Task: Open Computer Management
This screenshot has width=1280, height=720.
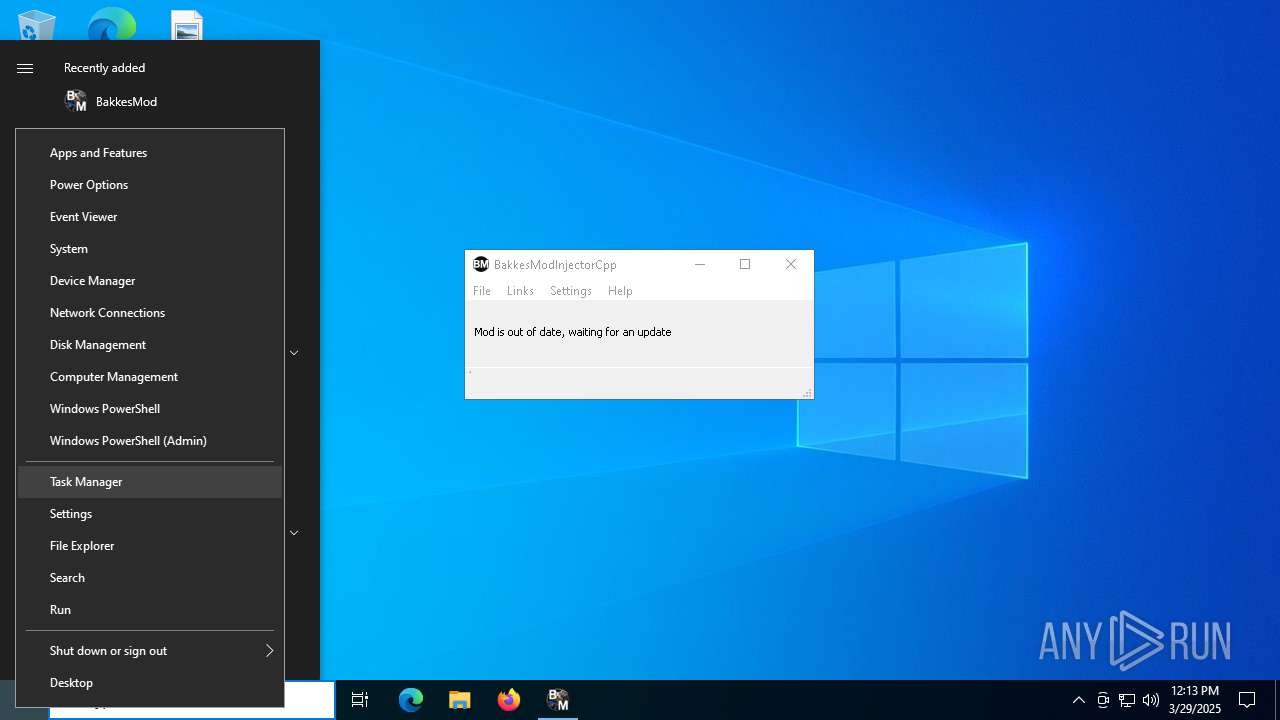Action: pyautogui.click(x=150, y=377)
